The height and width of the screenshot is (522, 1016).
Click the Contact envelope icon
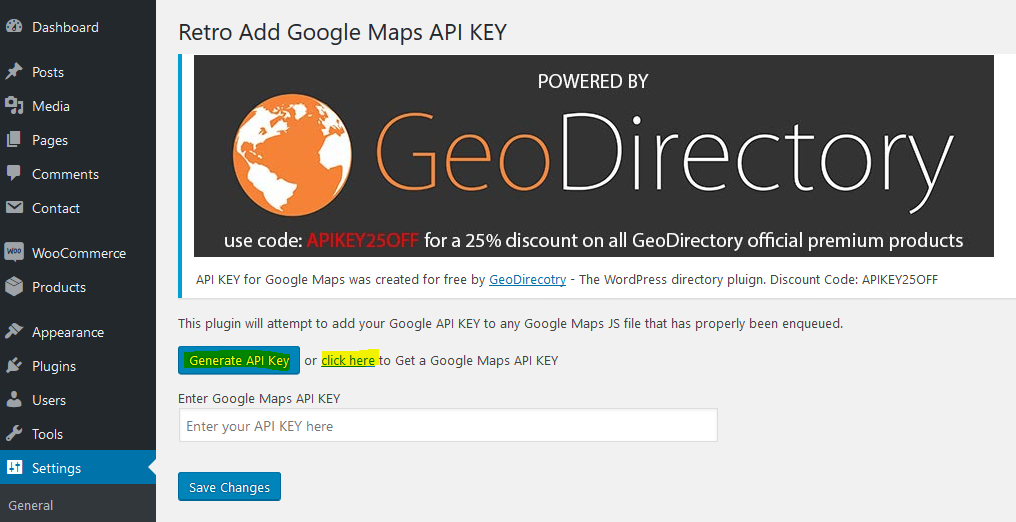click(x=14, y=208)
